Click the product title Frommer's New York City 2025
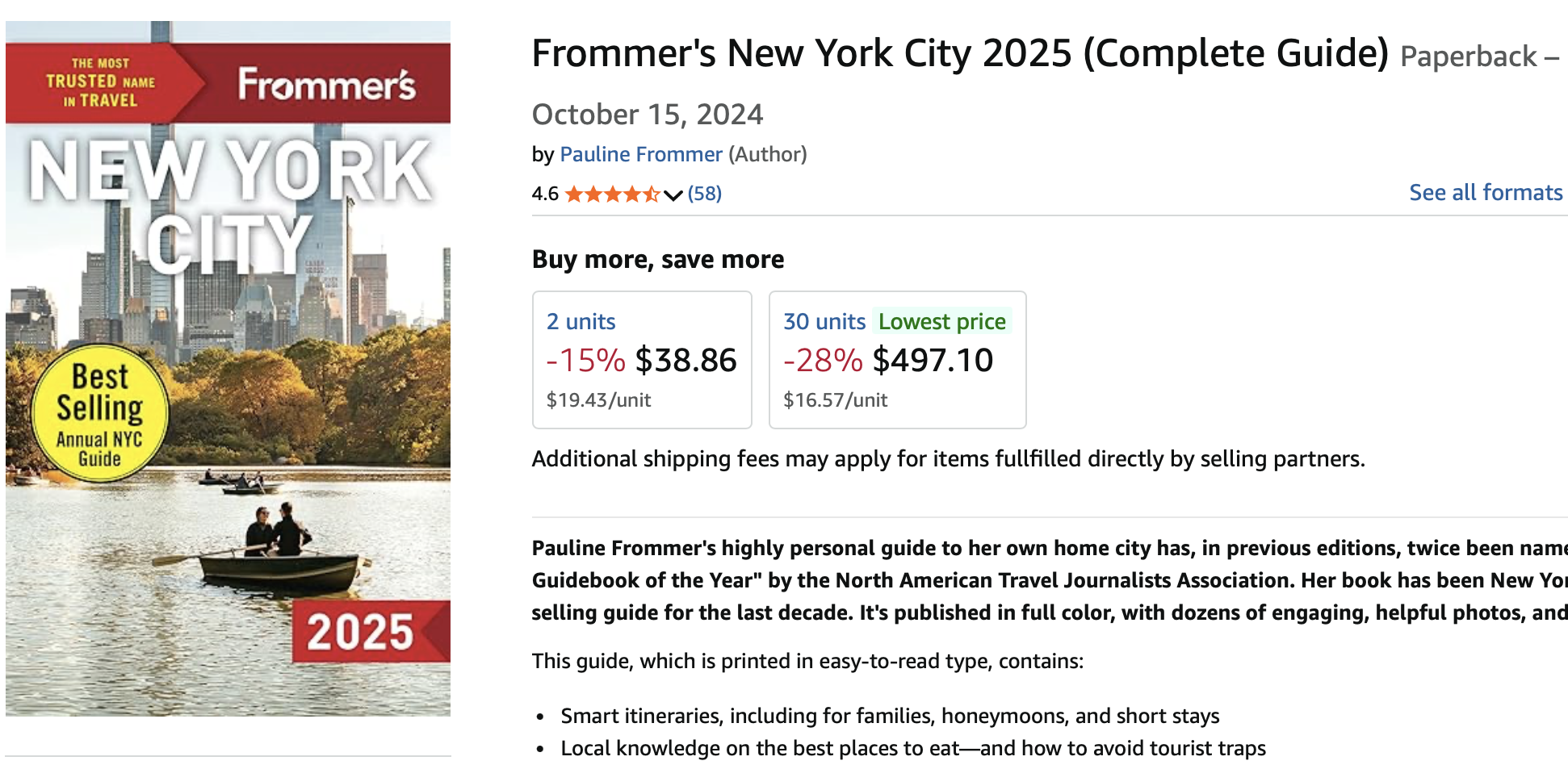Screen dimensions: 1568x765 [x=959, y=54]
